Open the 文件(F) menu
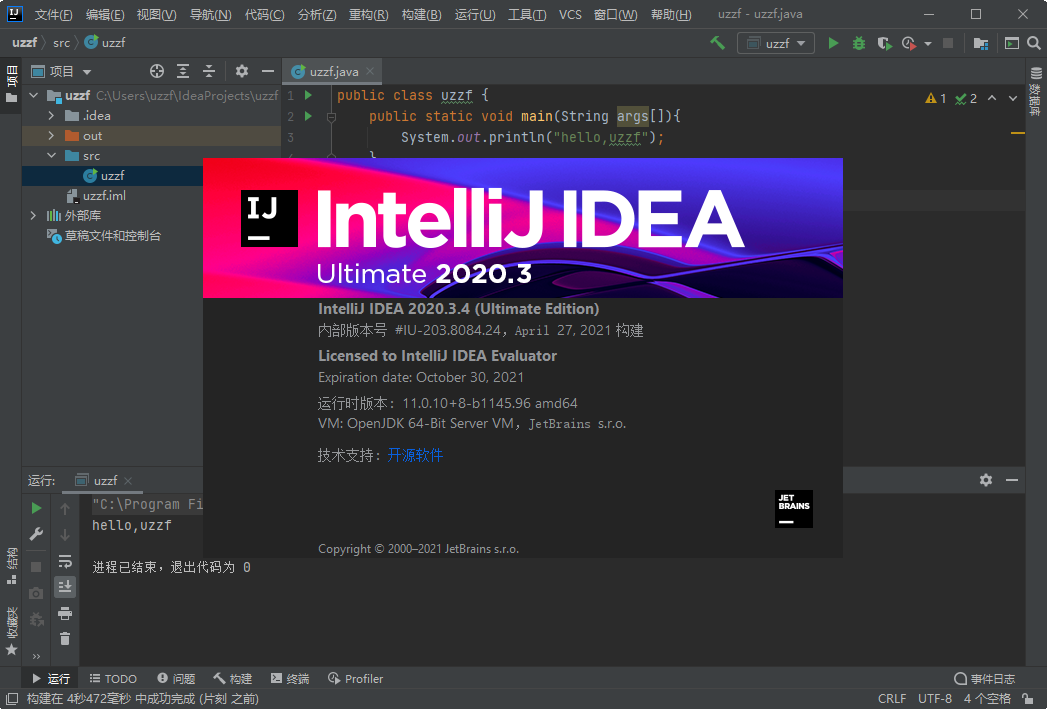Screen dimensions: 1047x709 pyautogui.click(x=53, y=15)
